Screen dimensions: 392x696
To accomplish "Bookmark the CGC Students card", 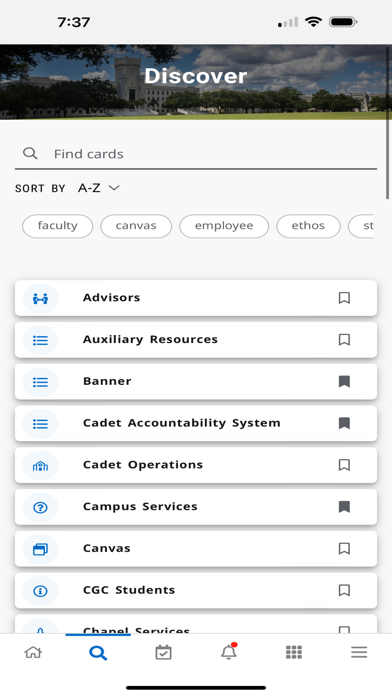I will point(344,590).
